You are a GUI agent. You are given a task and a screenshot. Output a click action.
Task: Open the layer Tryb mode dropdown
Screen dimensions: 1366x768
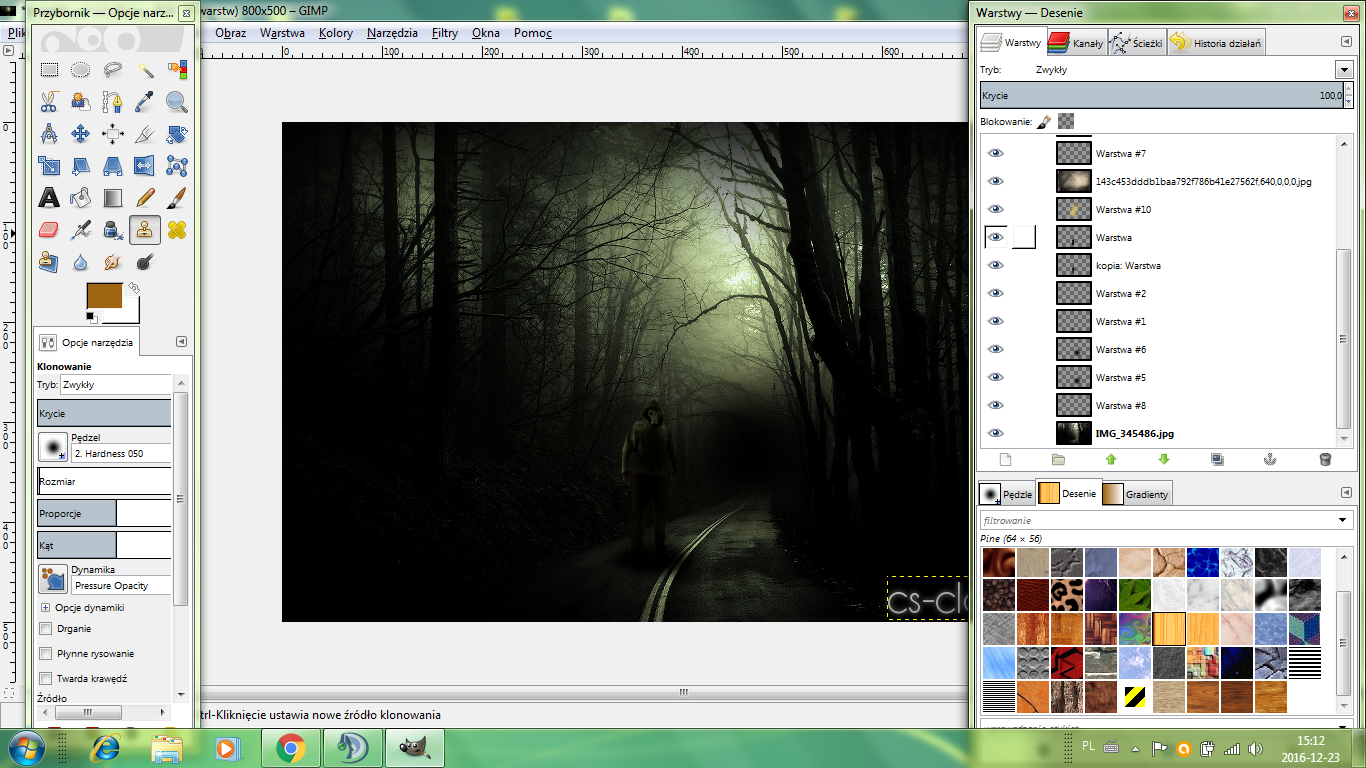[x=1344, y=70]
